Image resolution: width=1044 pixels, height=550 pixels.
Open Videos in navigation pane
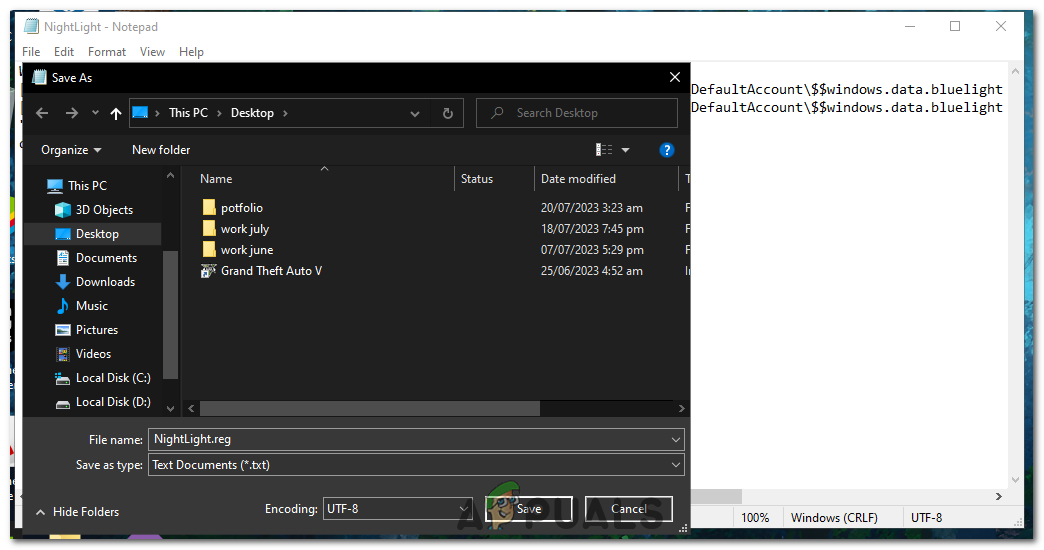point(93,354)
